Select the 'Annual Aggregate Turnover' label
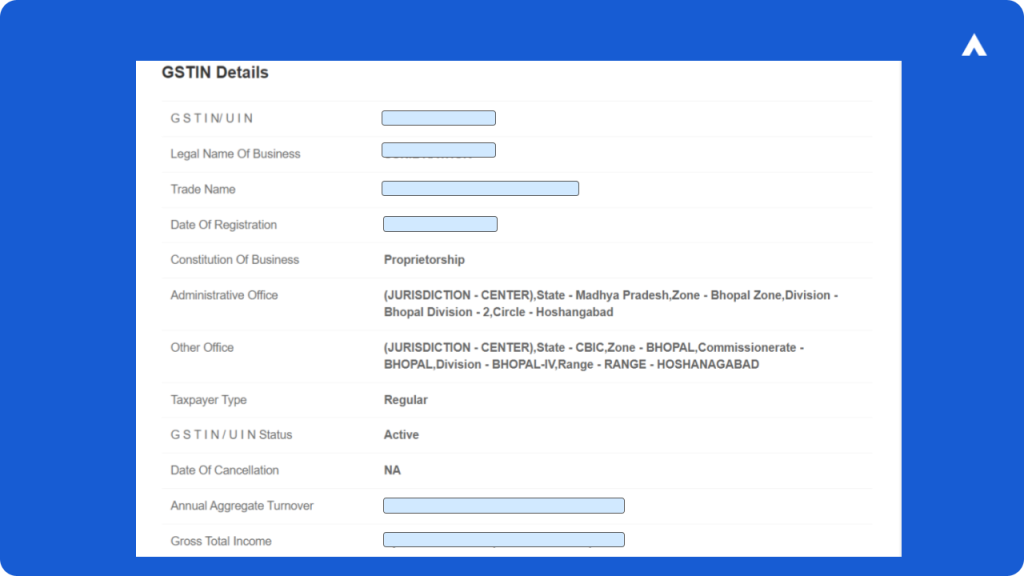 pyautogui.click(x=242, y=506)
